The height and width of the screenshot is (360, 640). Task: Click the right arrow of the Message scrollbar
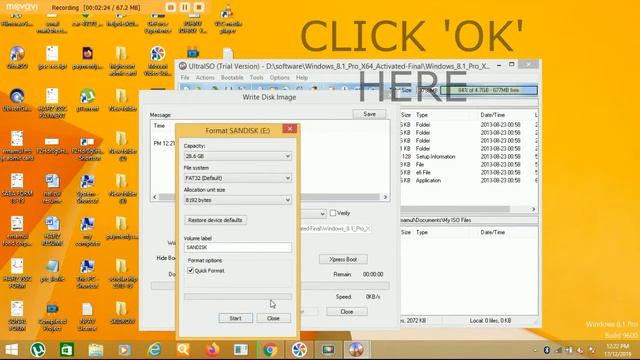385,197
